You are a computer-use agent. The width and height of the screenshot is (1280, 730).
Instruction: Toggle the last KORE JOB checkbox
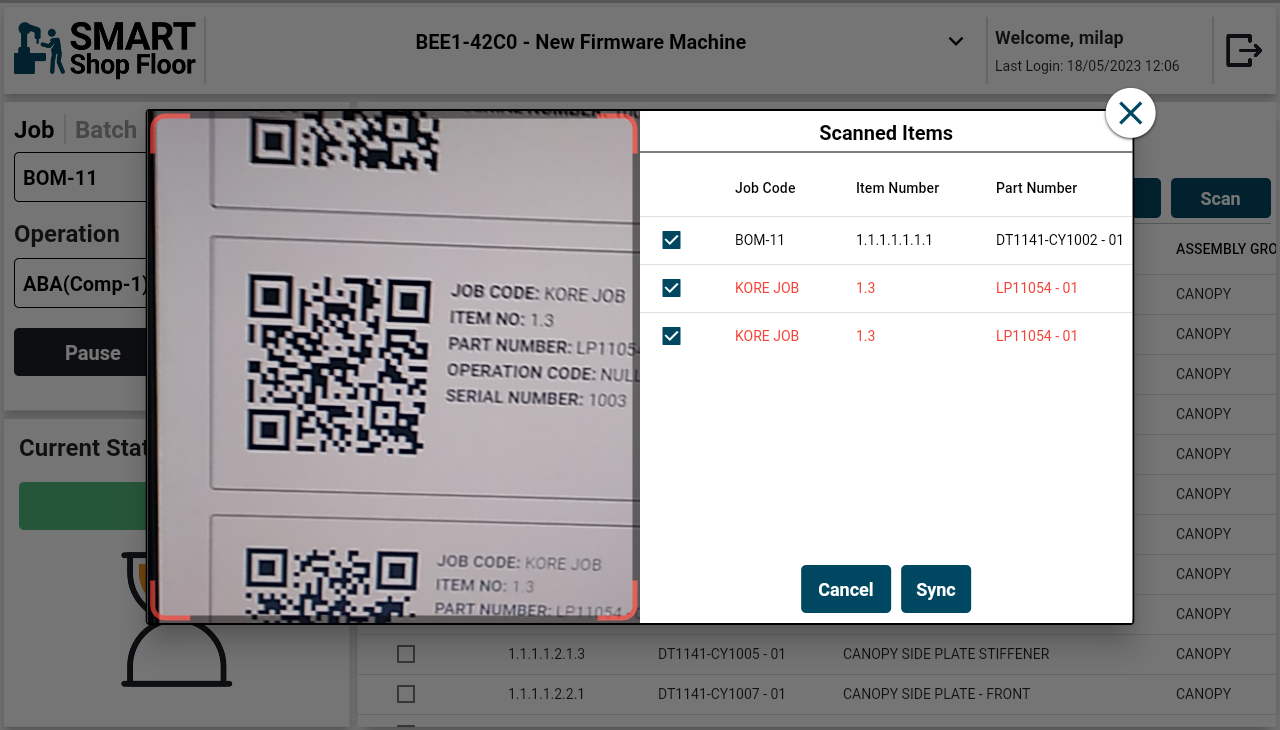pyautogui.click(x=671, y=336)
